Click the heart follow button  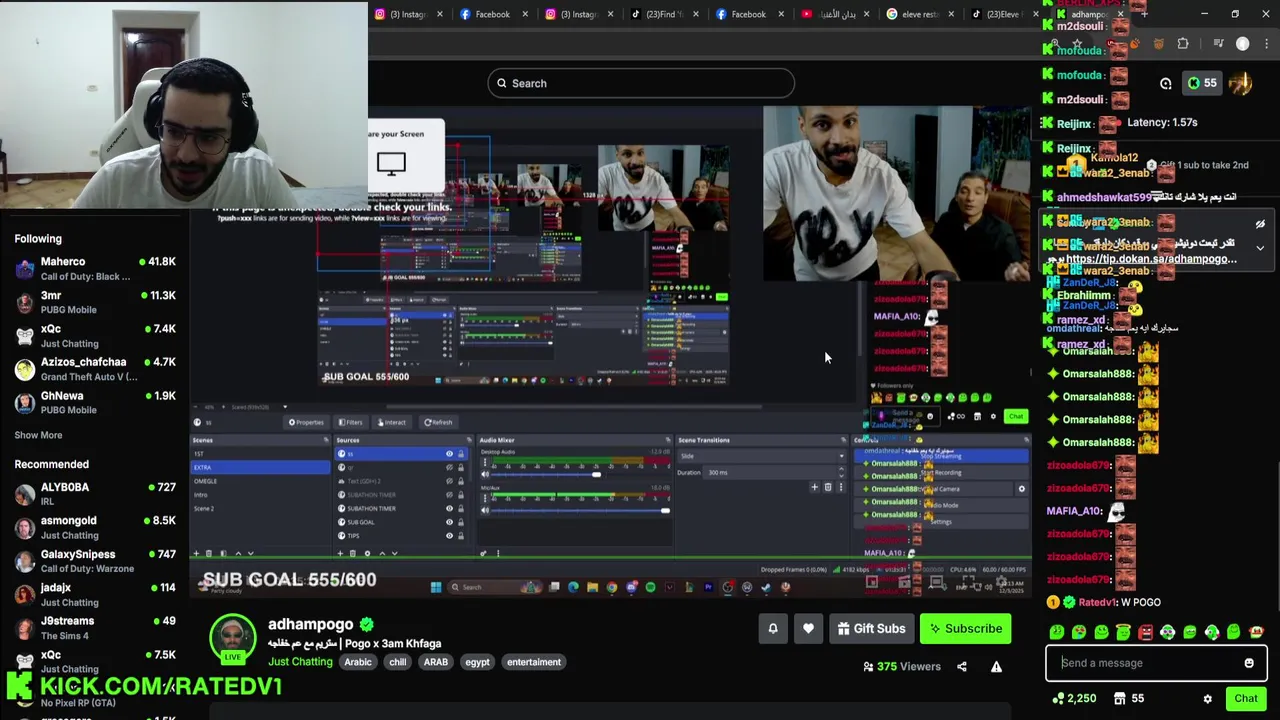click(808, 629)
